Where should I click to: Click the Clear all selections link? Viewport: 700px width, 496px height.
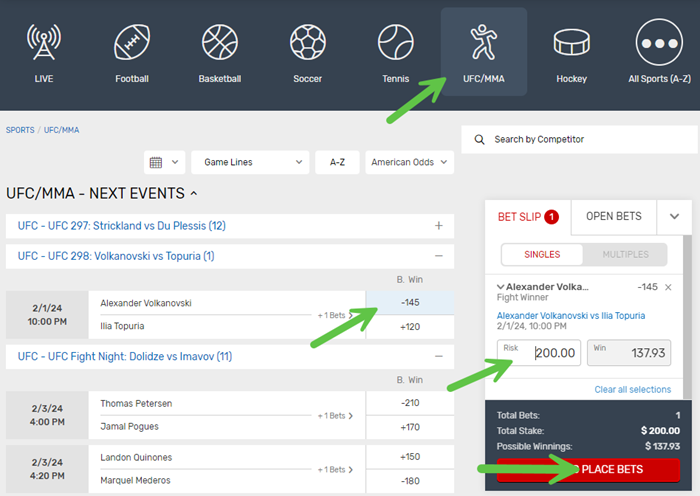click(x=632, y=389)
